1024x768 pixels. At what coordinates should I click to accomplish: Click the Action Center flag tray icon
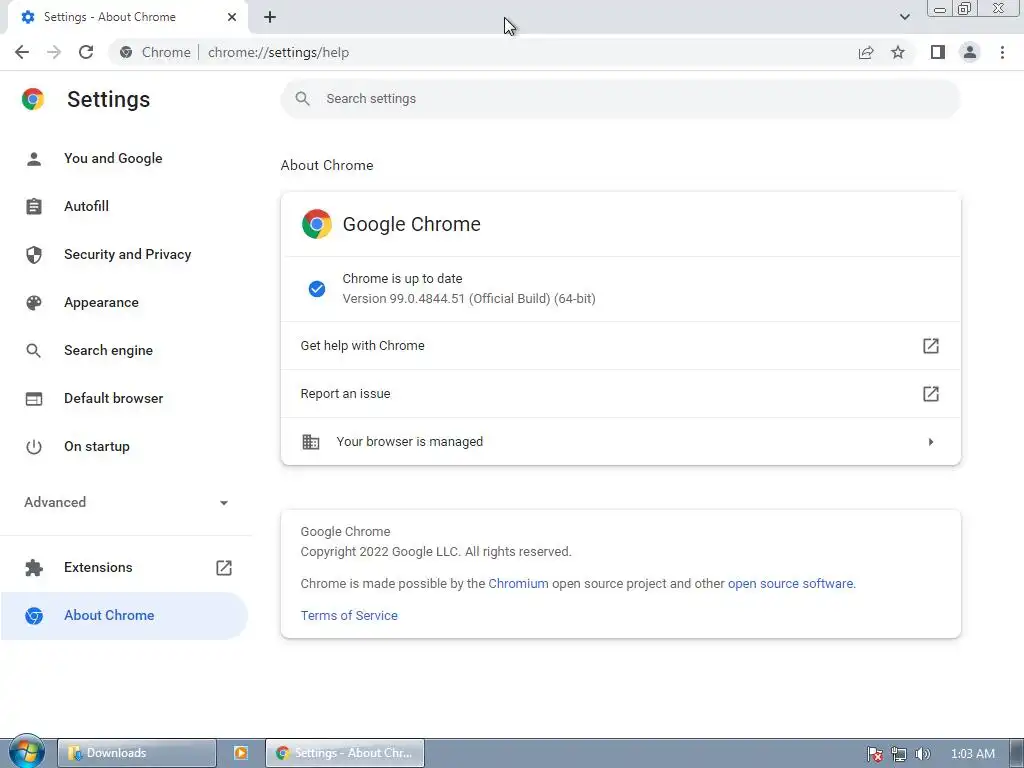[x=875, y=754]
